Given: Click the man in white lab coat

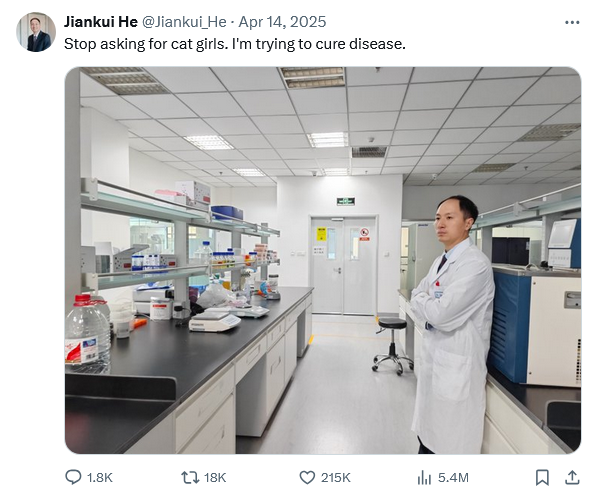Looking at the screenshot, I should pos(453,324).
